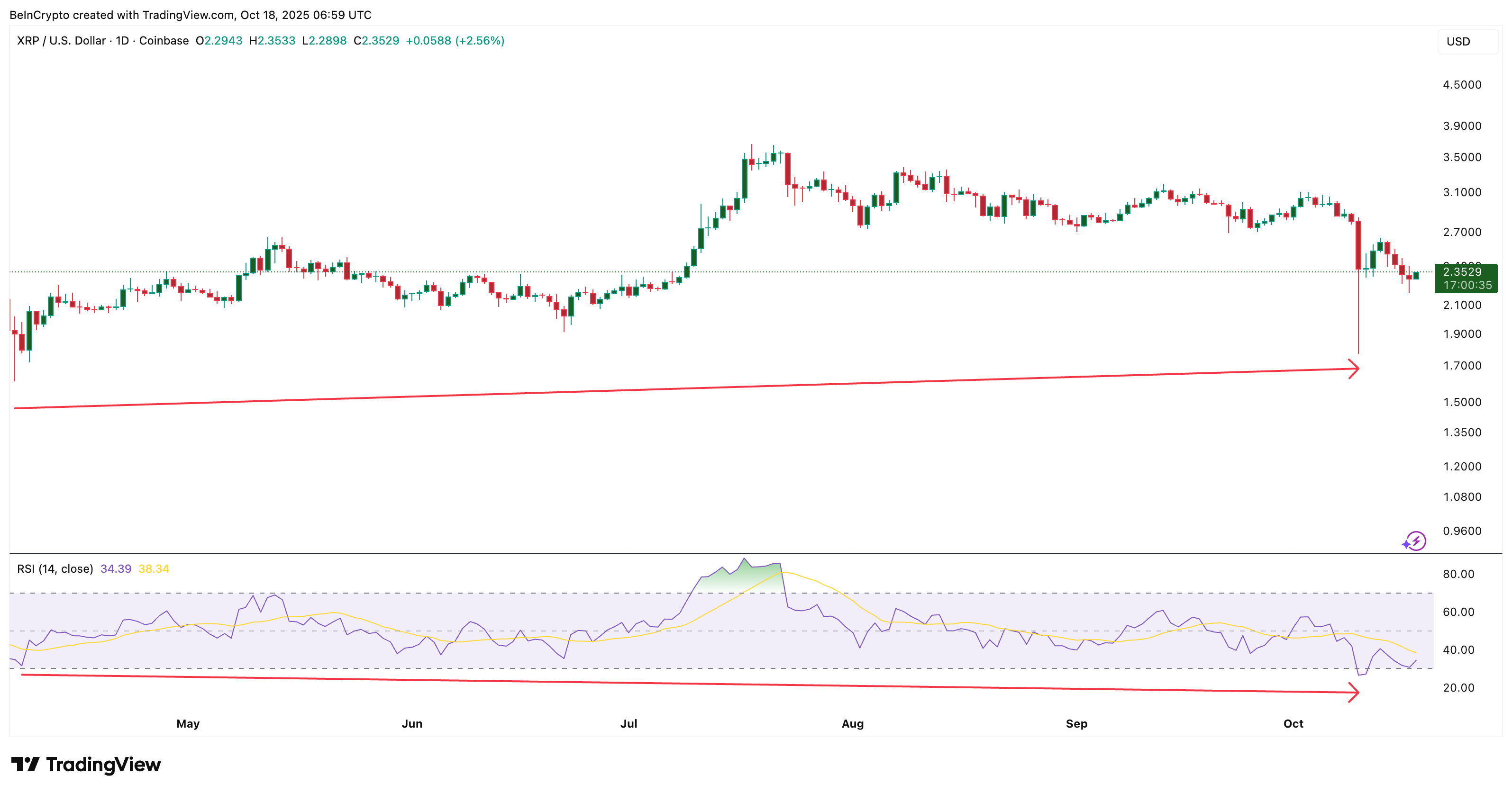Click the BeInCrypto created with TradingView caption

(x=190, y=15)
